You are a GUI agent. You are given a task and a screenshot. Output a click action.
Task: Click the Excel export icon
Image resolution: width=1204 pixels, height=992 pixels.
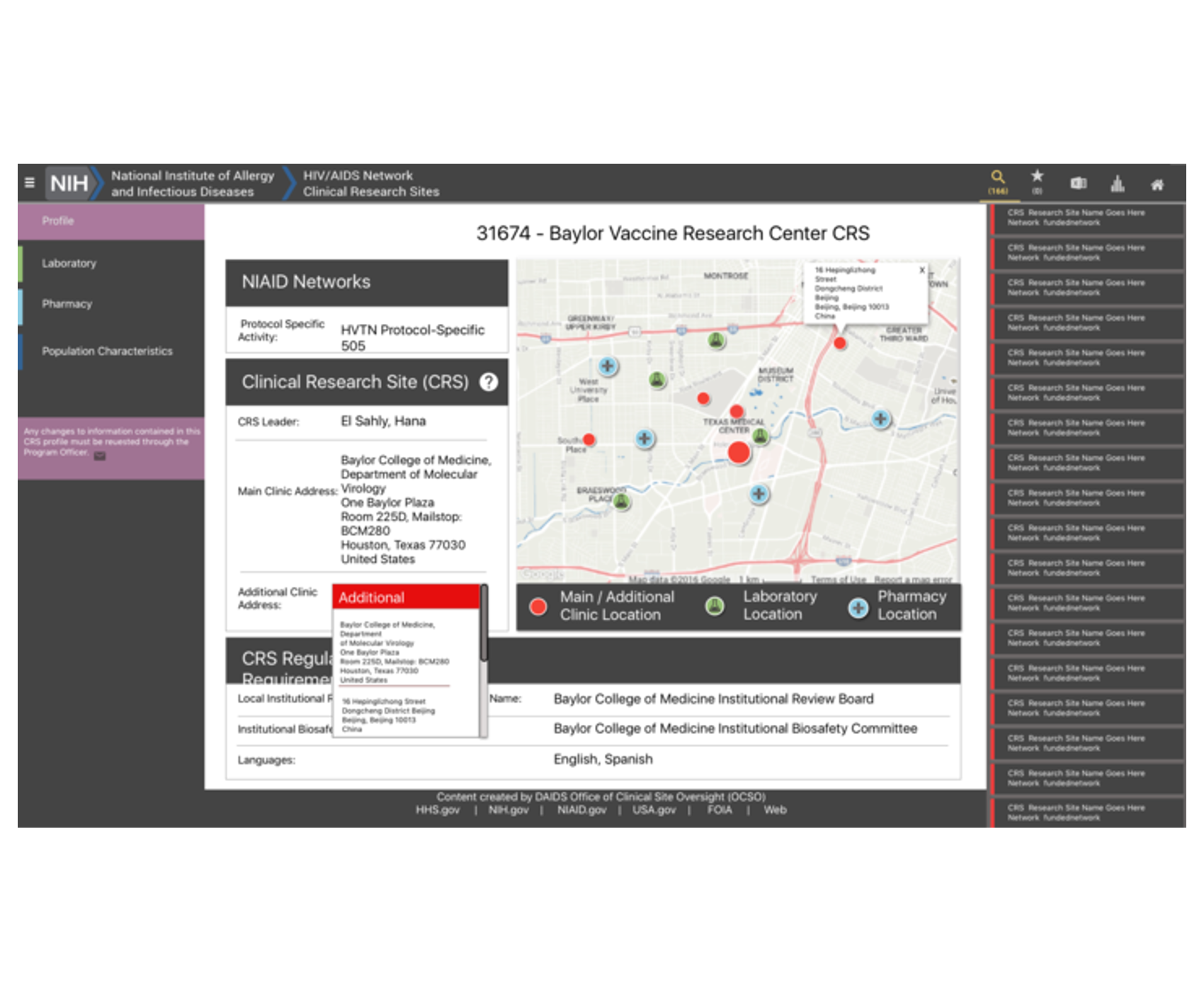click(1078, 184)
